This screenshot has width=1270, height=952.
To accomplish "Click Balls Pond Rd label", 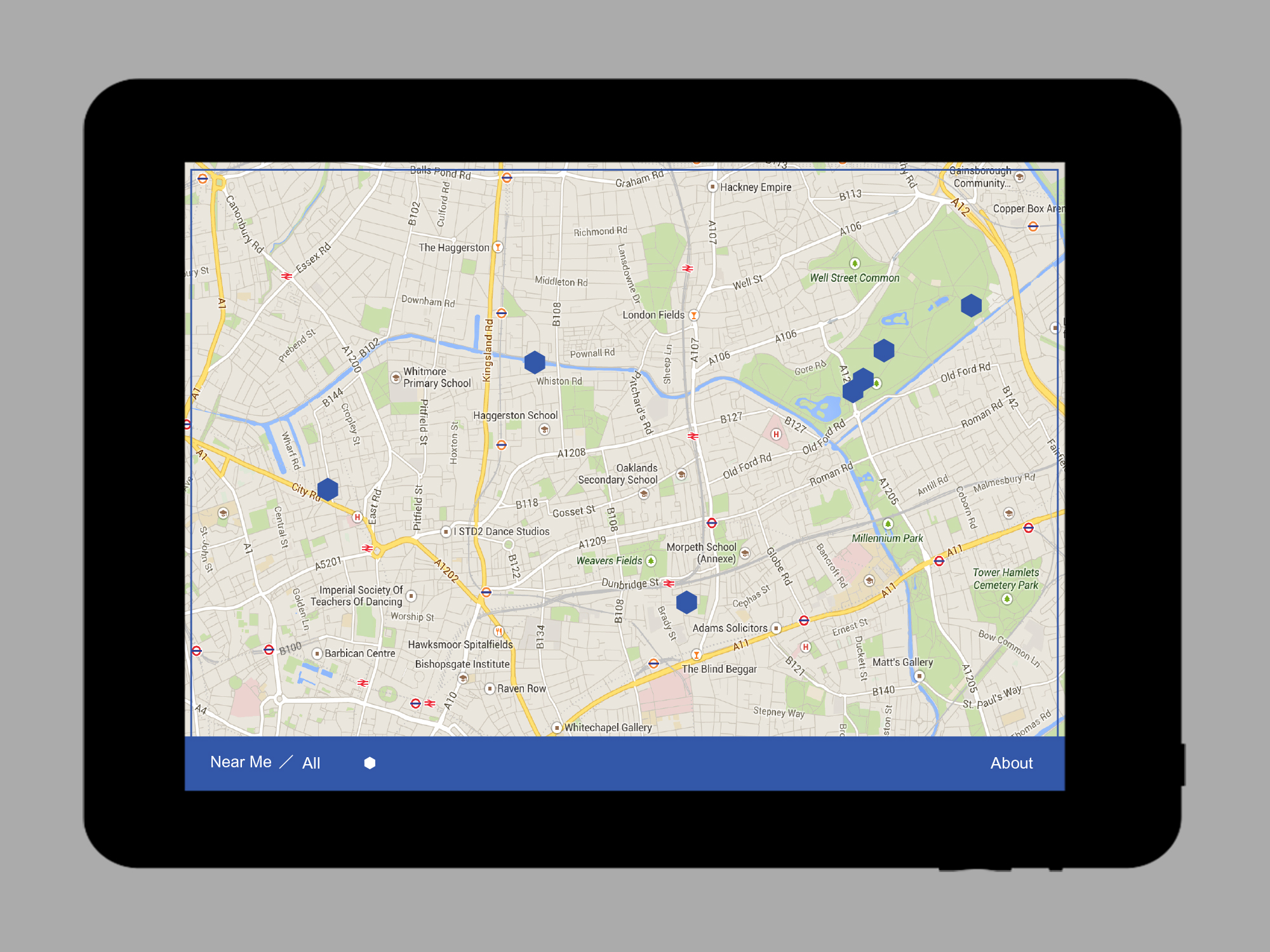I will (440, 172).
